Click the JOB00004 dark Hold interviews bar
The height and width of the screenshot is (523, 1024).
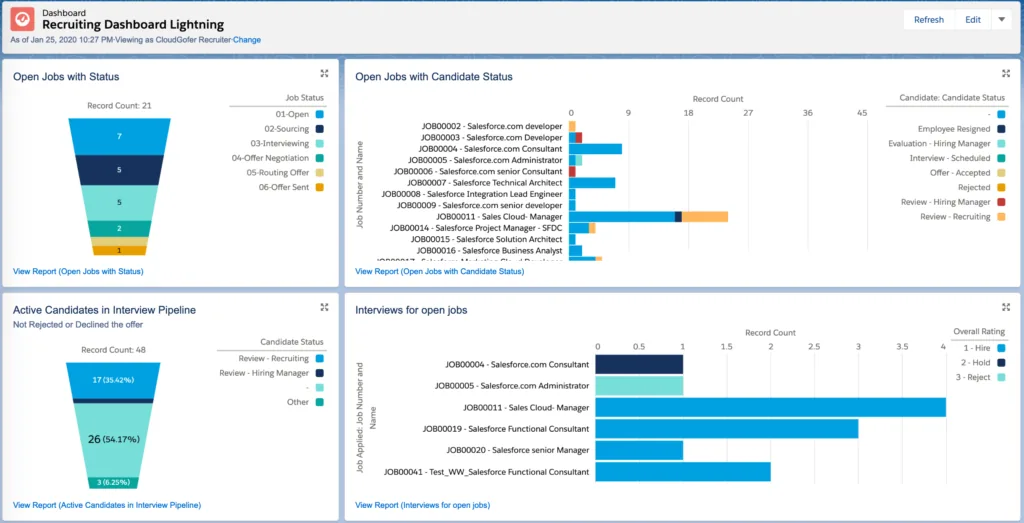click(639, 364)
